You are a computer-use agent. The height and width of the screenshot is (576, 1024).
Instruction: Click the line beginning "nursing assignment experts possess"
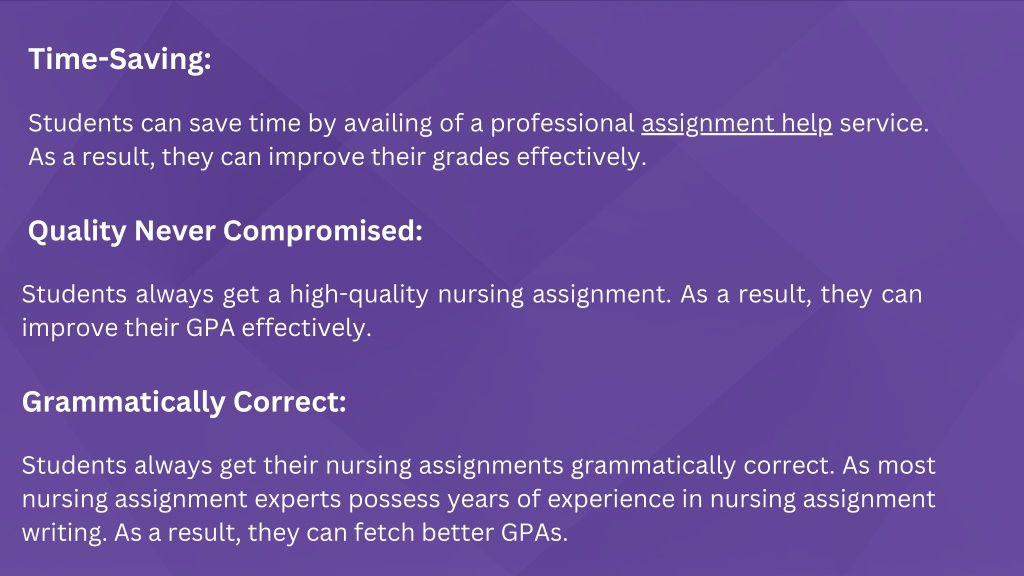479,499
